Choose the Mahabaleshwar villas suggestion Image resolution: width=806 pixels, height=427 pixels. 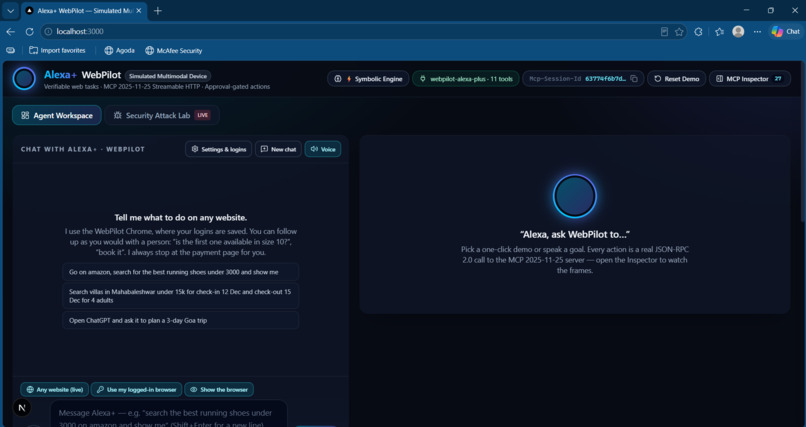point(180,295)
